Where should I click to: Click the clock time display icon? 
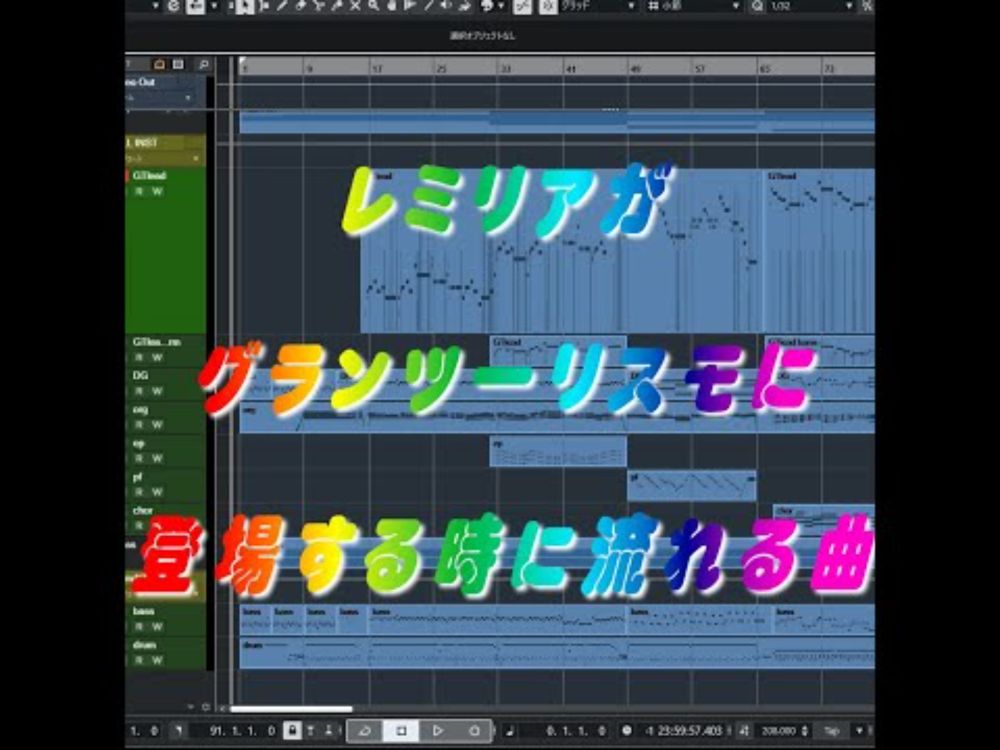(627, 731)
